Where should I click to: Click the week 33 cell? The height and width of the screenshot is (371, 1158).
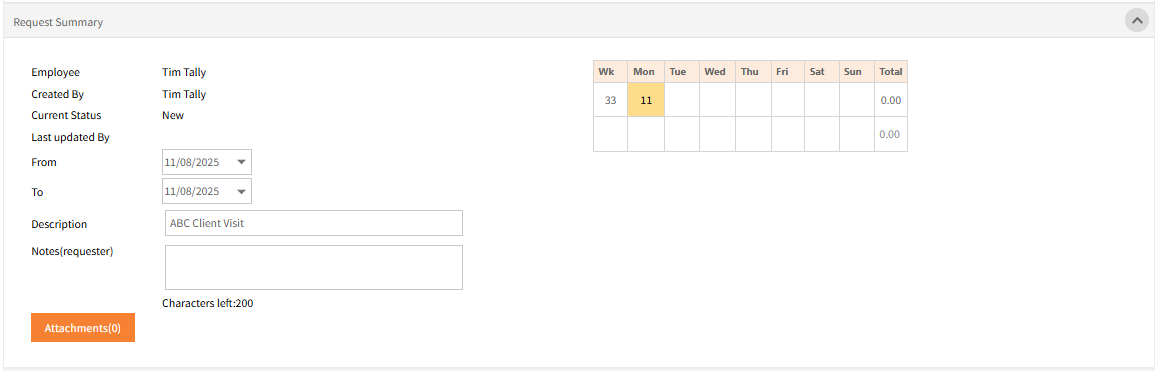tap(611, 100)
